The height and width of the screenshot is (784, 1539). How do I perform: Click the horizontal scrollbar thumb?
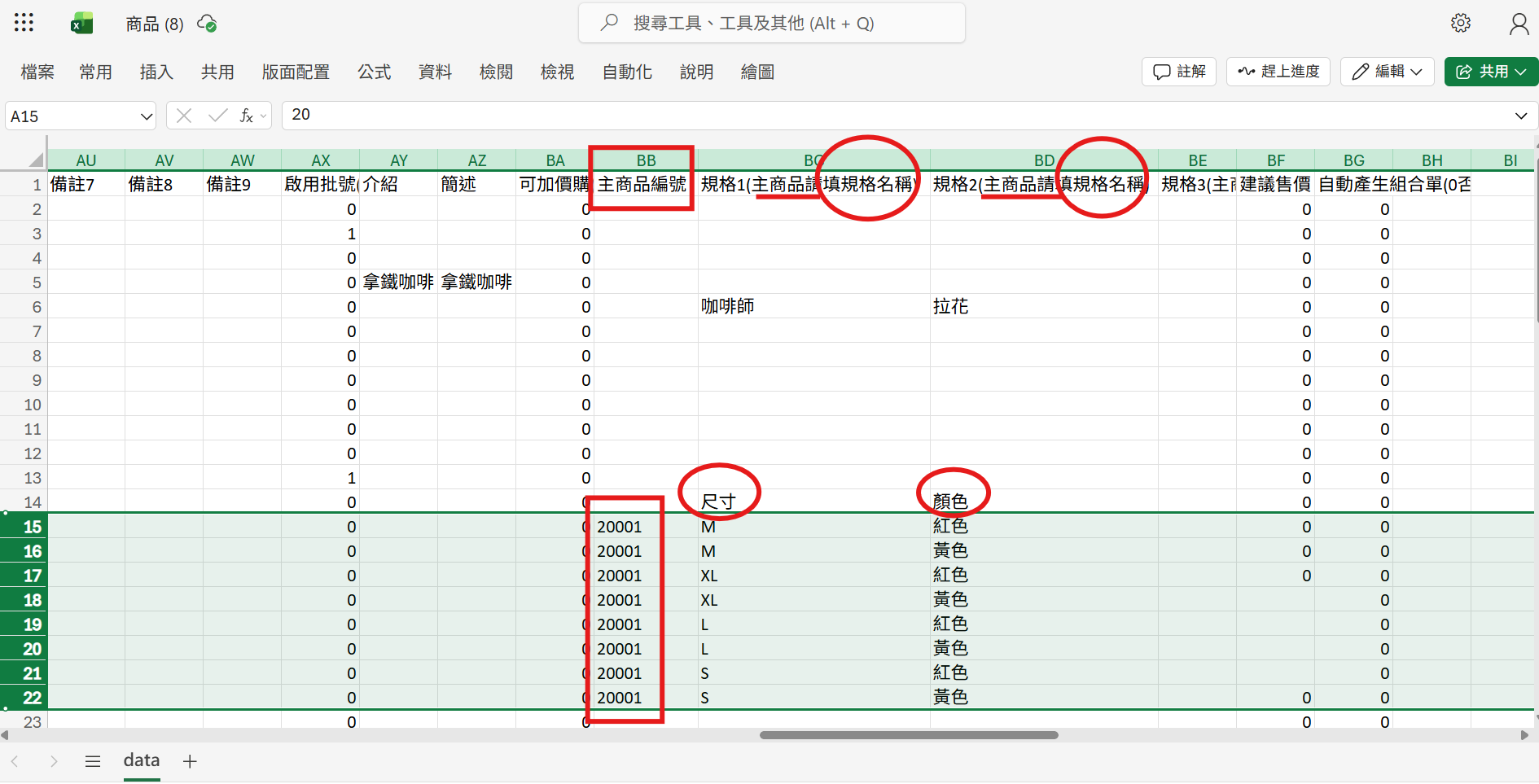pyautogui.click(x=908, y=735)
